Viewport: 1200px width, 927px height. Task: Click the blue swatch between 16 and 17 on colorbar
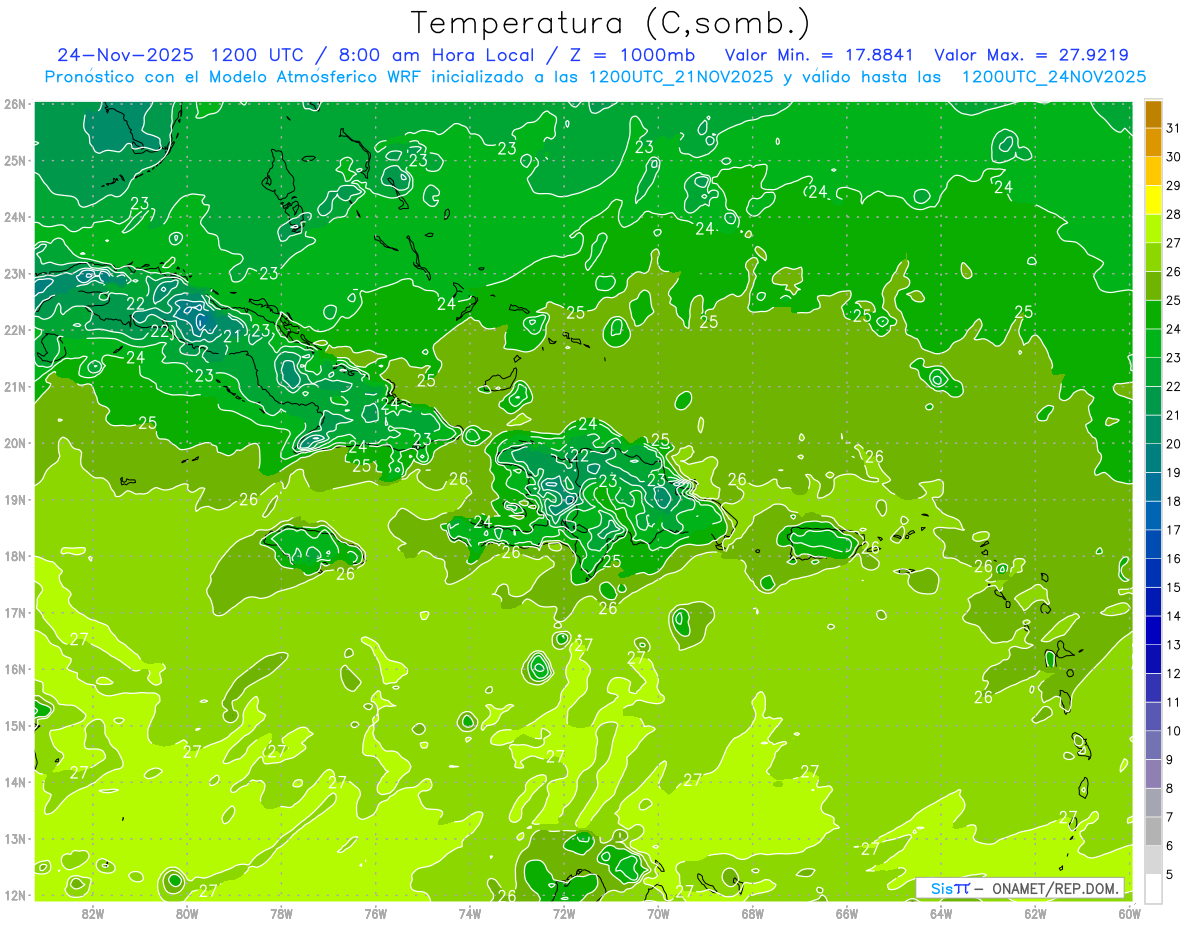(x=1153, y=544)
